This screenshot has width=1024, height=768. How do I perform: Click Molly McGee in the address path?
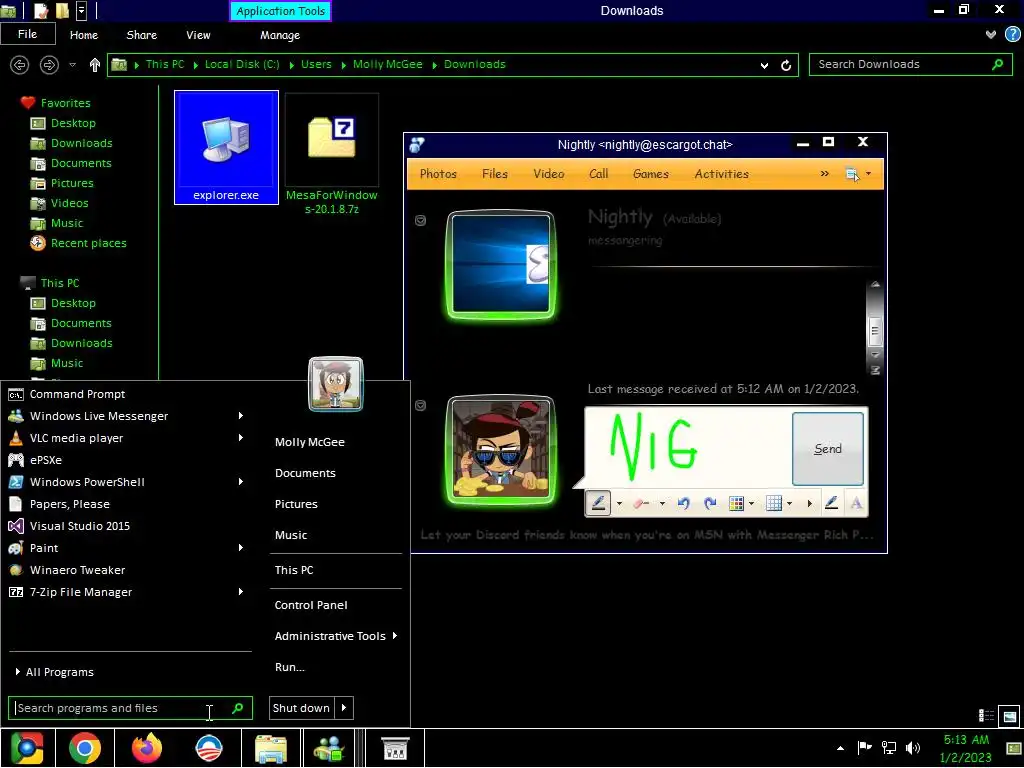click(x=387, y=64)
